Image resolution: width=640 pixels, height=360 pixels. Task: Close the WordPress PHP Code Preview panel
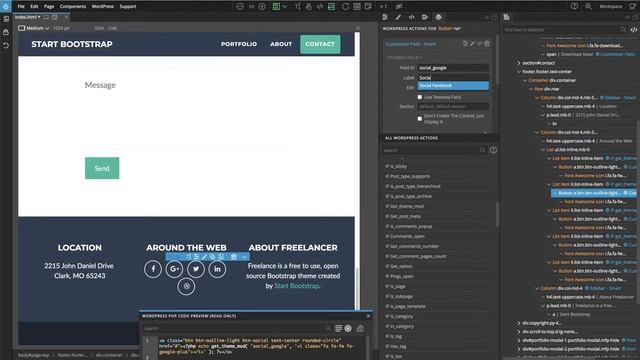pos(369,316)
